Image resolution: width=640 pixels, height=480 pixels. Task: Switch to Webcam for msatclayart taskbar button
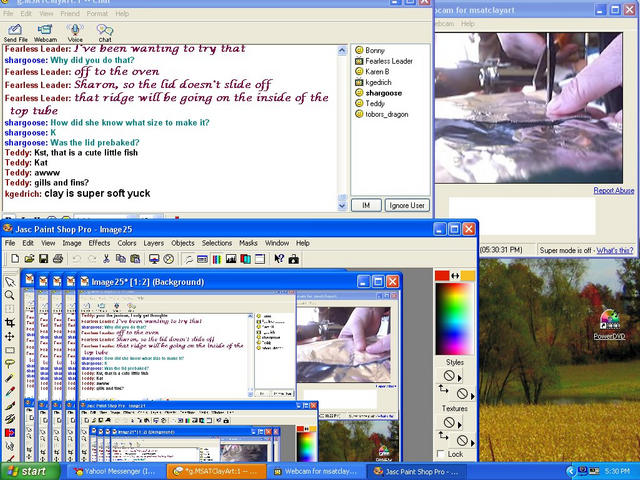316,471
